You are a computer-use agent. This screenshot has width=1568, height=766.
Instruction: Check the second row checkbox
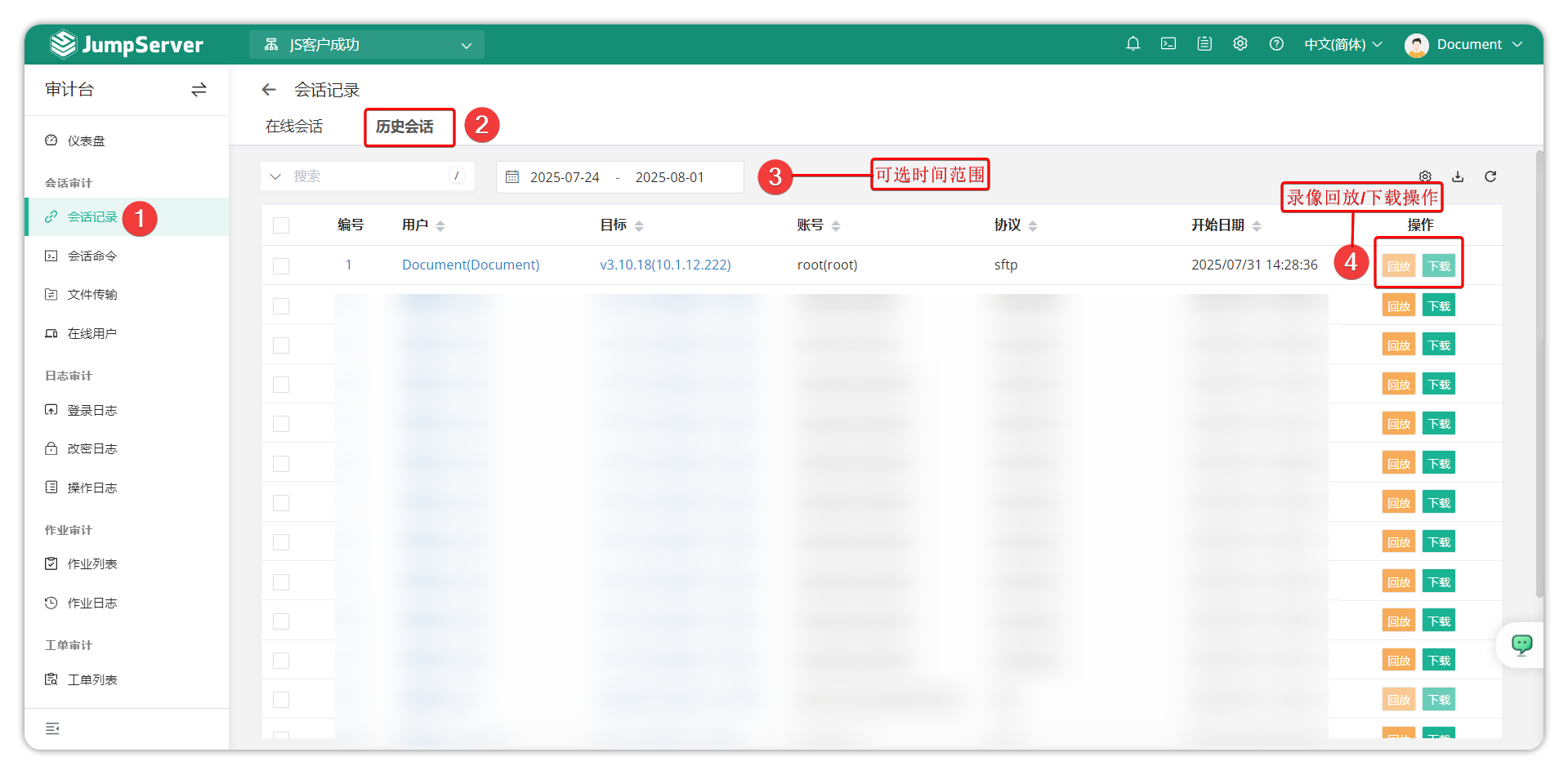click(x=281, y=306)
